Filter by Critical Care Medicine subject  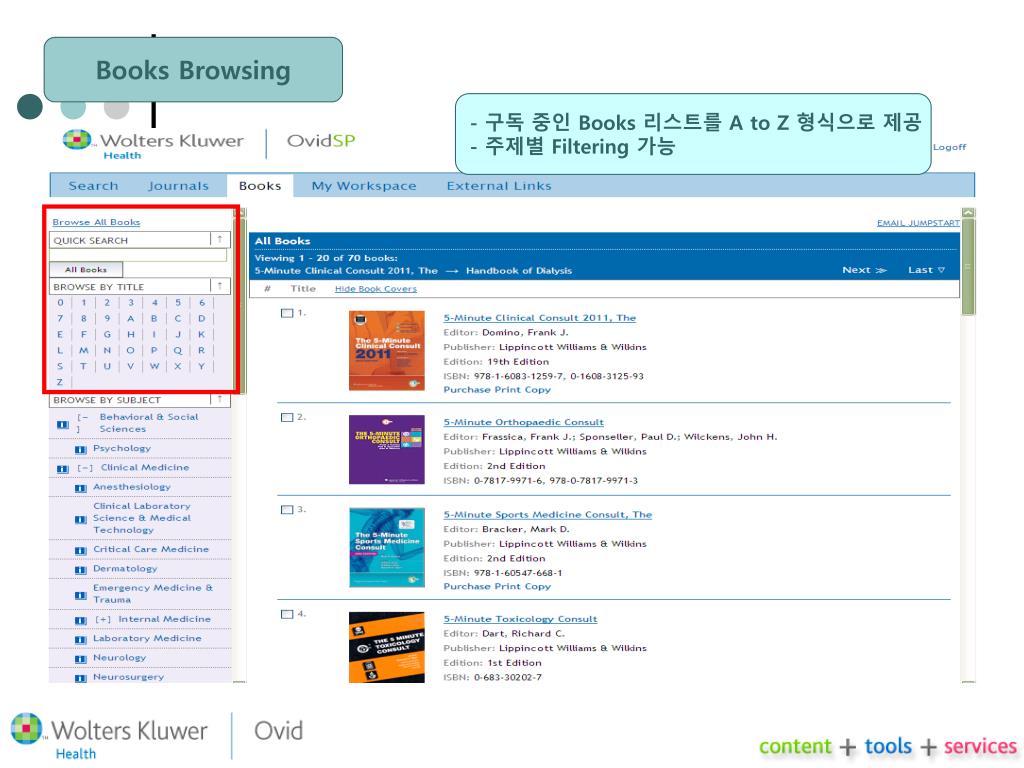click(151, 549)
